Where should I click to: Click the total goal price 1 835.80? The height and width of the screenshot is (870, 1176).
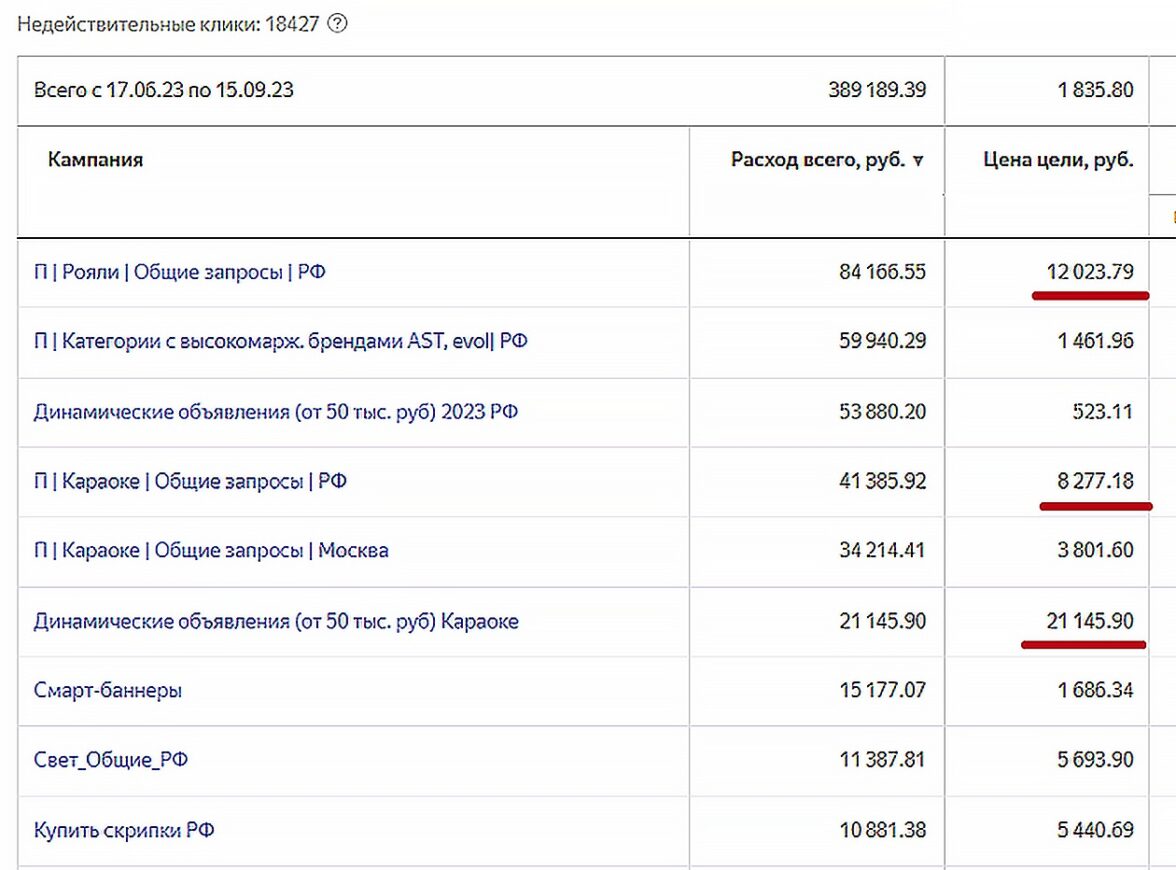pyautogui.click(x=1095, y=90)
